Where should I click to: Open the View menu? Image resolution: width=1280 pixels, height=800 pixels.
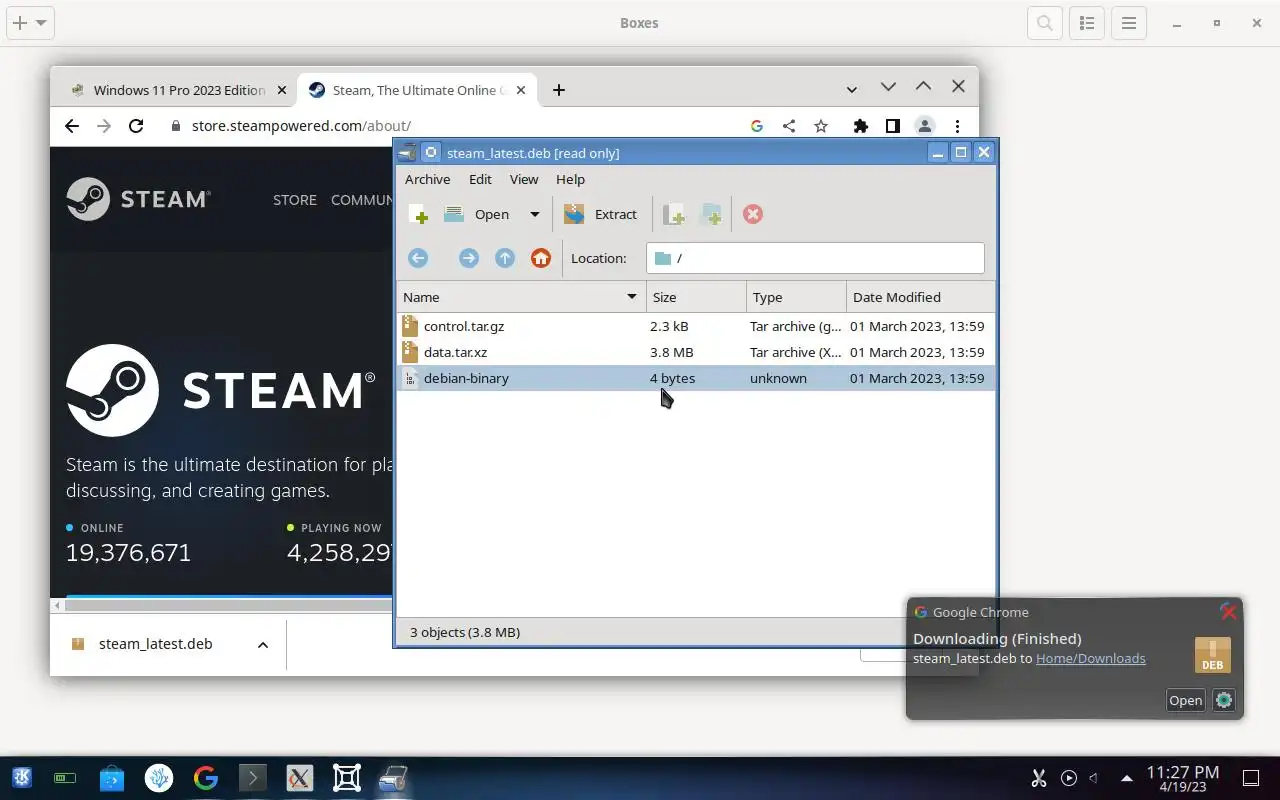coord(524,179)
